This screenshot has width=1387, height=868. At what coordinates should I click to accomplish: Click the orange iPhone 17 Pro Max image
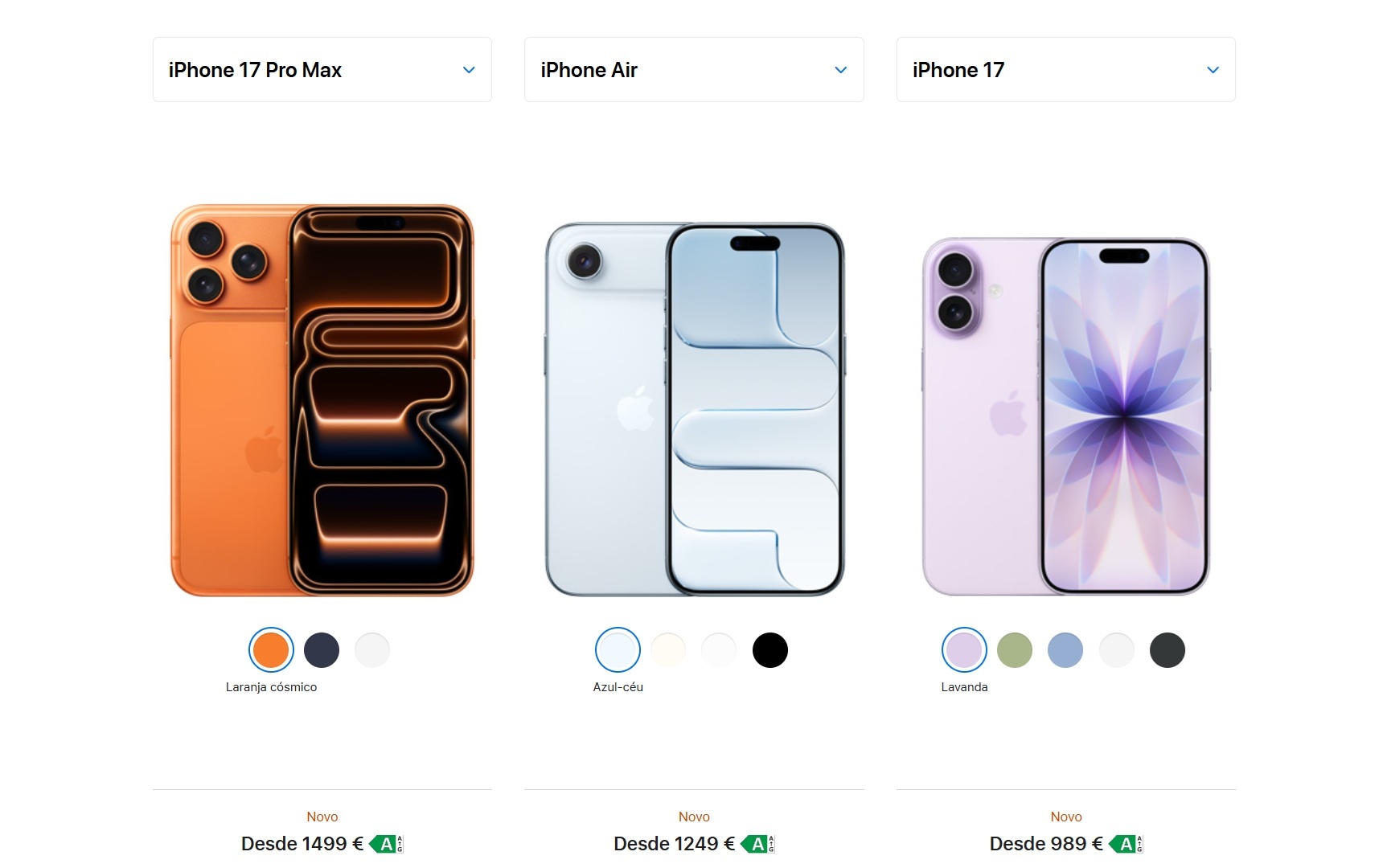[x=322, y=400]
